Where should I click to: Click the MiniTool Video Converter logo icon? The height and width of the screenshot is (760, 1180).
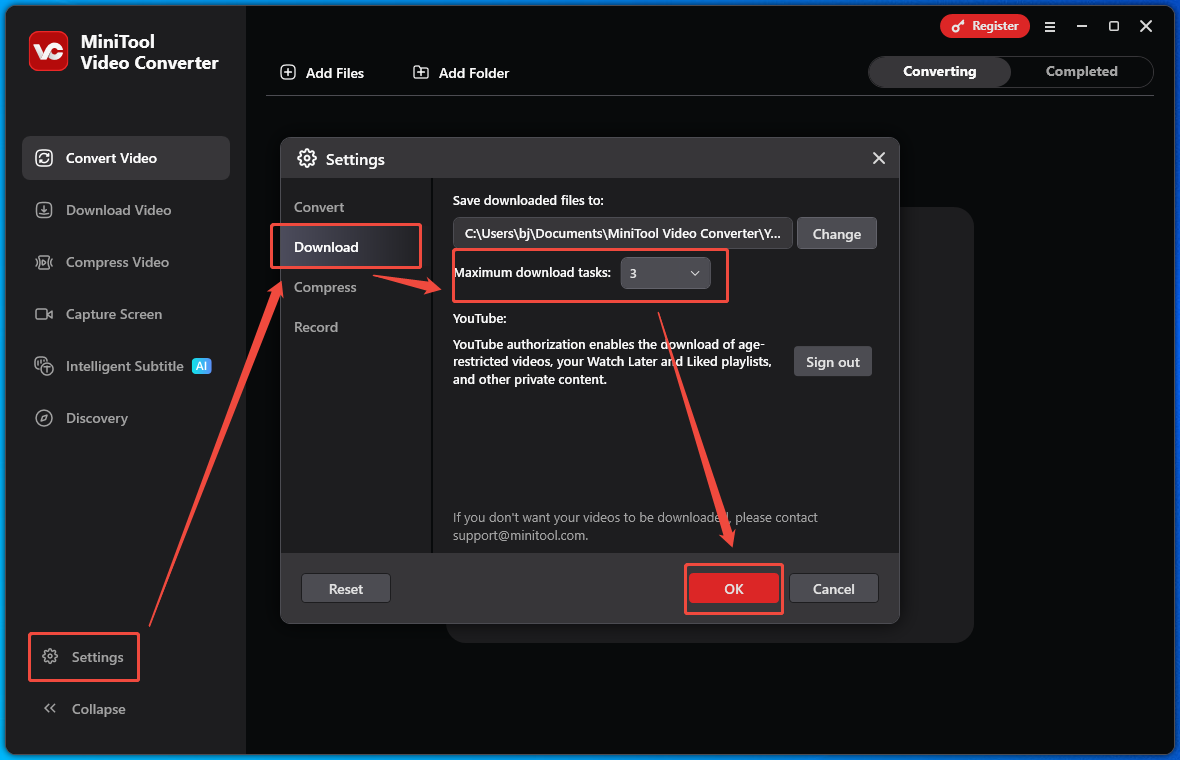49,51
